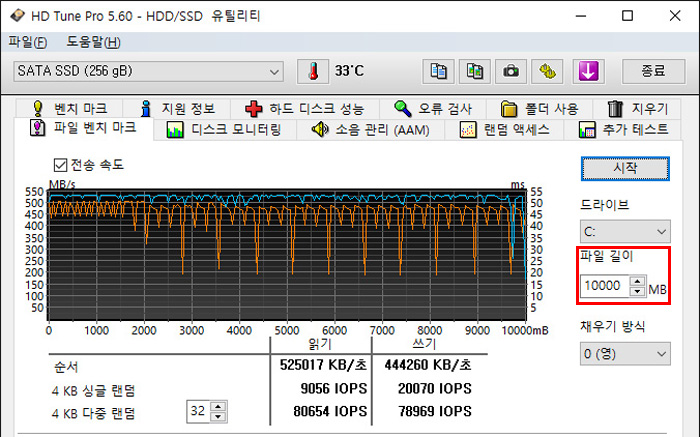Click the purple minimize-to-tray arrow icon

[x=588, y=71]
